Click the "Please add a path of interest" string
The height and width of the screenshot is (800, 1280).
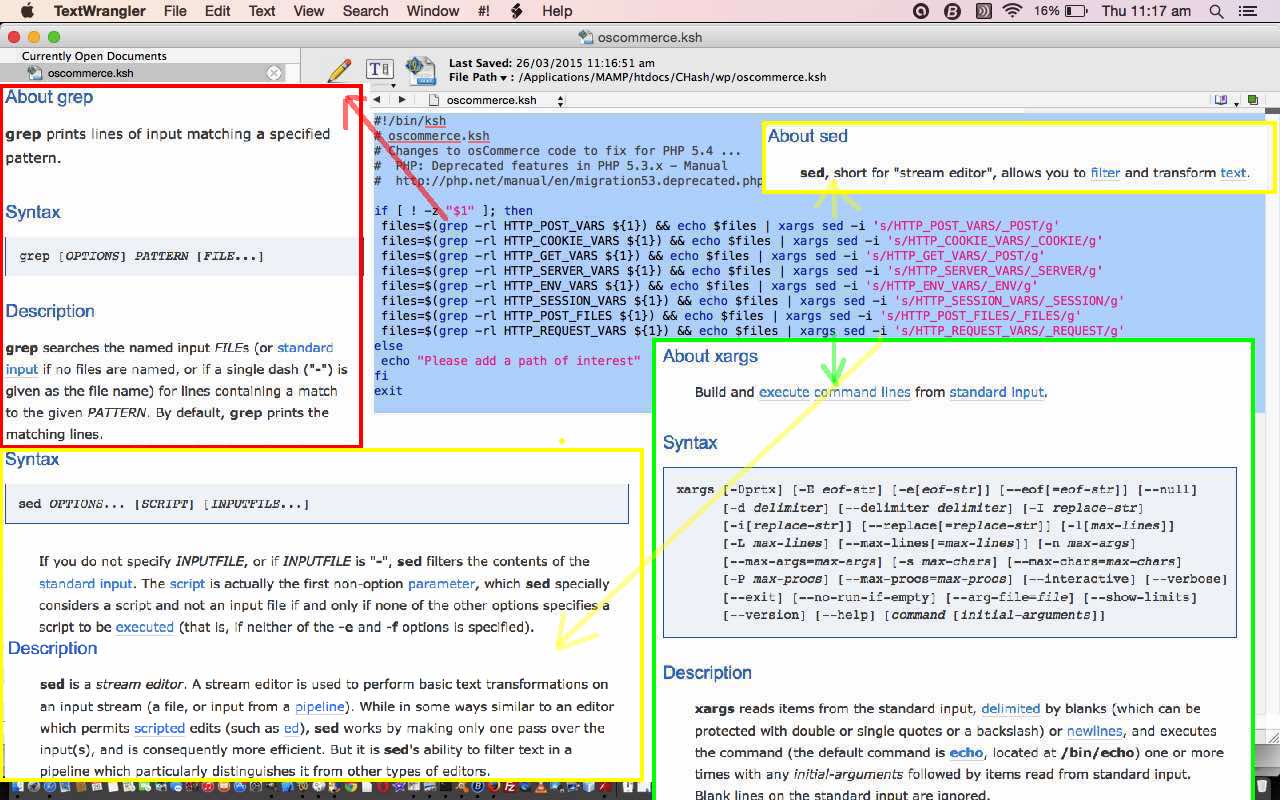tap(528, 360)
